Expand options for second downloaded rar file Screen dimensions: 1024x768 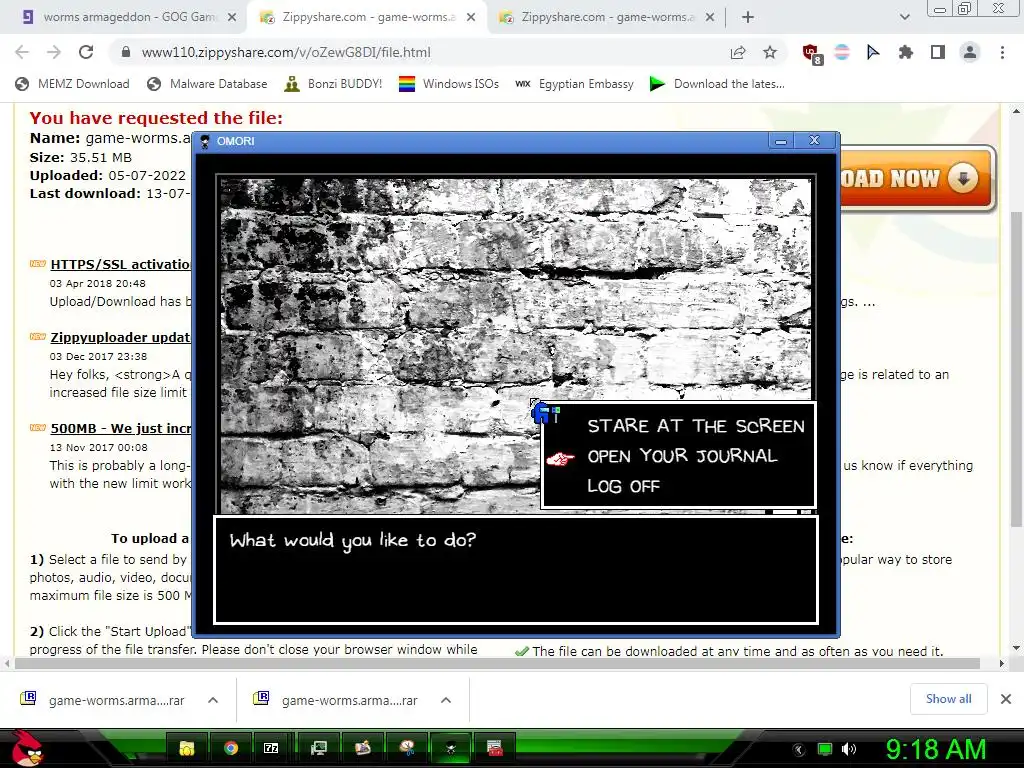pyautogui.click(x=446, y=700)
